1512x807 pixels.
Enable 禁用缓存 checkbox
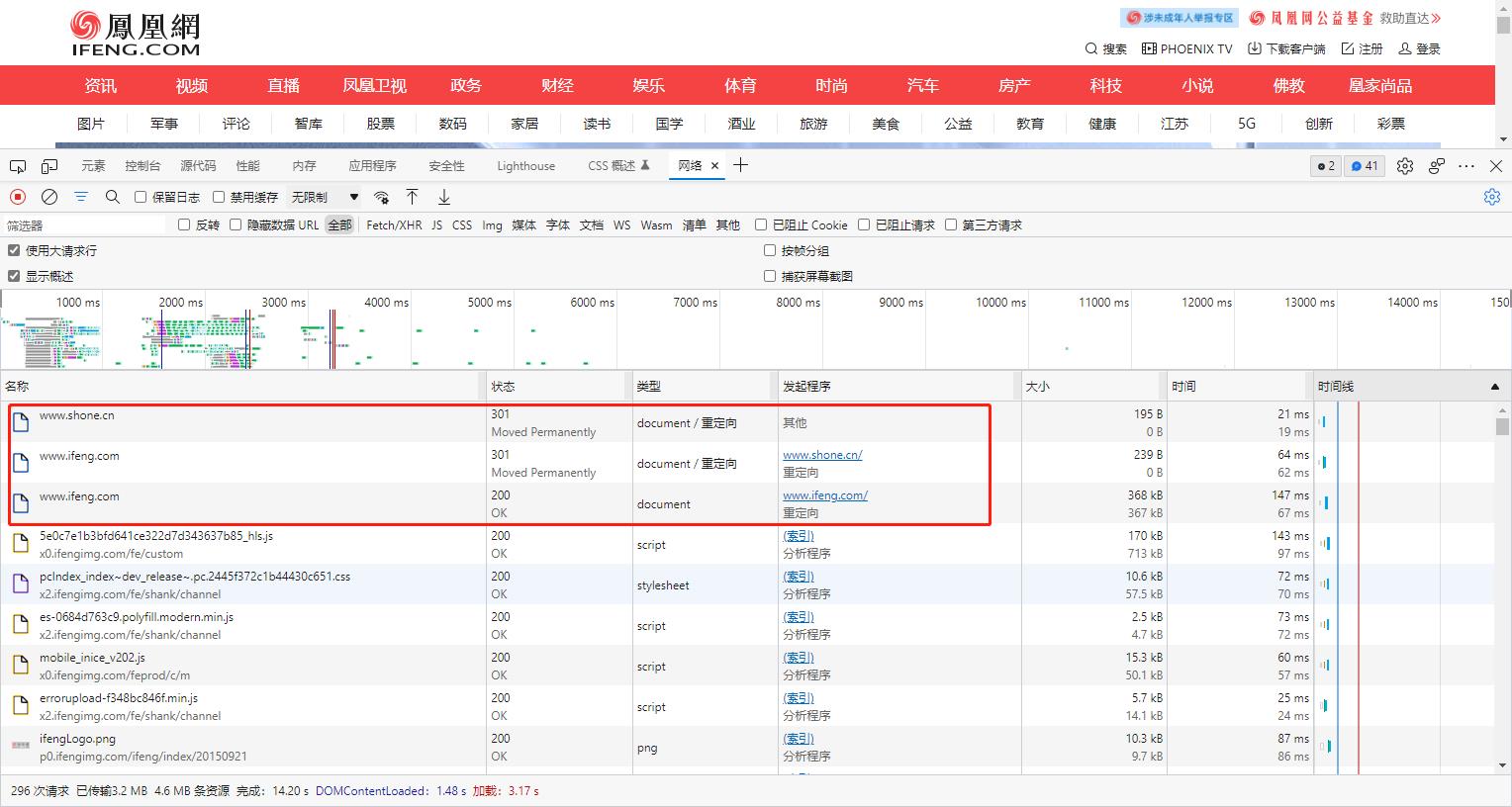coord(219,197)
